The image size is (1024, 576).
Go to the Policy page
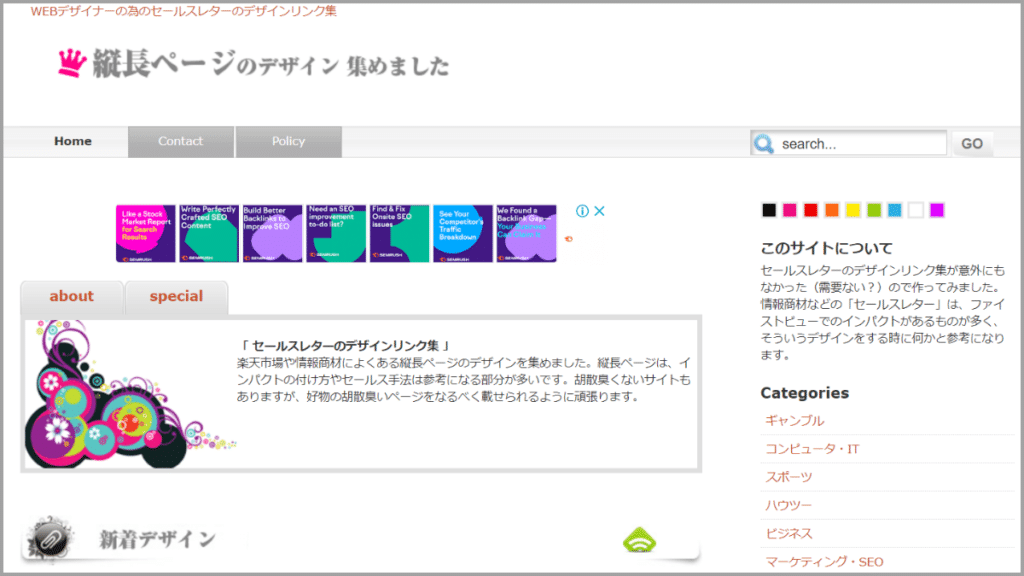coord(288,142)
